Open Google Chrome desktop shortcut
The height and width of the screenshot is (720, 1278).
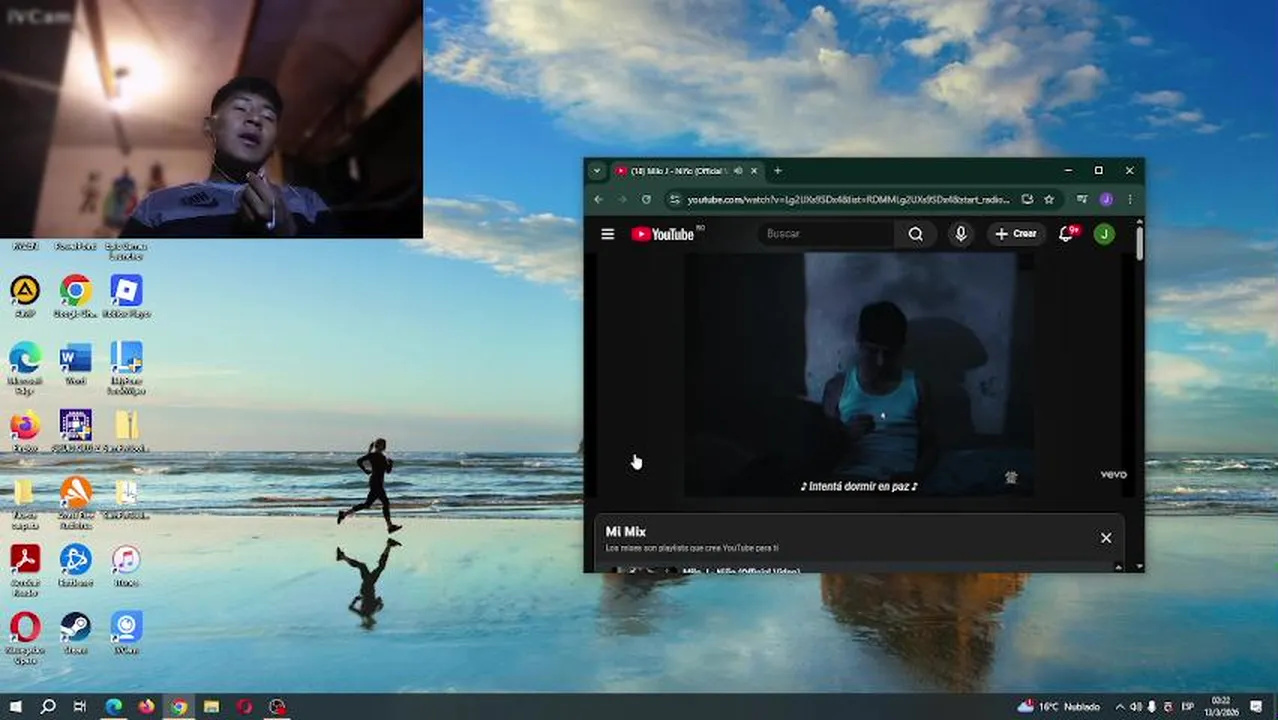point(75,296)
